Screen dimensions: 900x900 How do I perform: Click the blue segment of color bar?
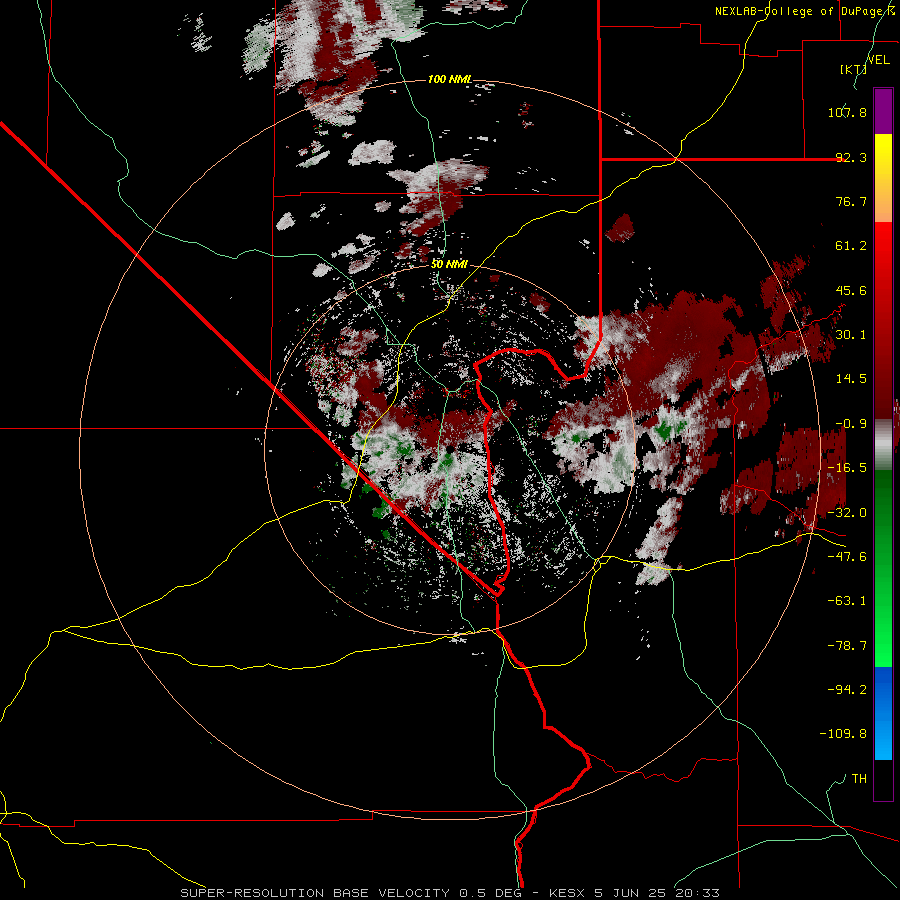(x=883, y=713)
